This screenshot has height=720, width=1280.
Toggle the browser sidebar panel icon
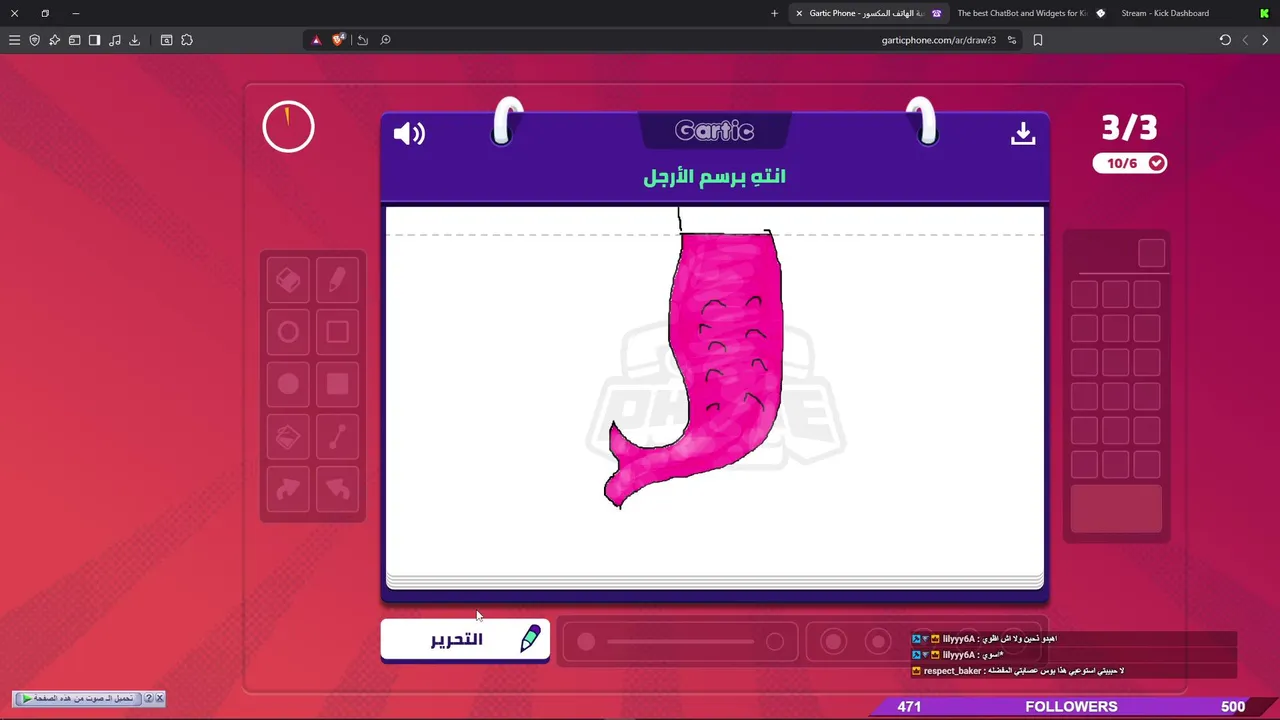pos(94,40)
